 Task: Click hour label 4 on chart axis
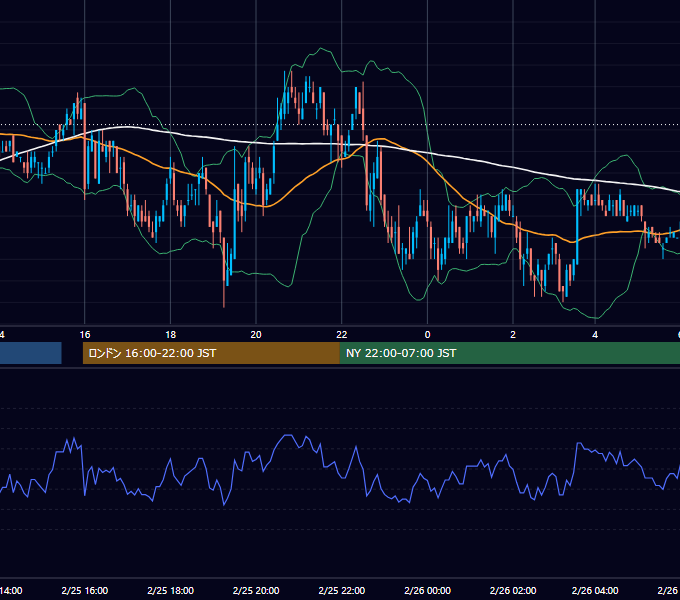[x=595, y=335]
